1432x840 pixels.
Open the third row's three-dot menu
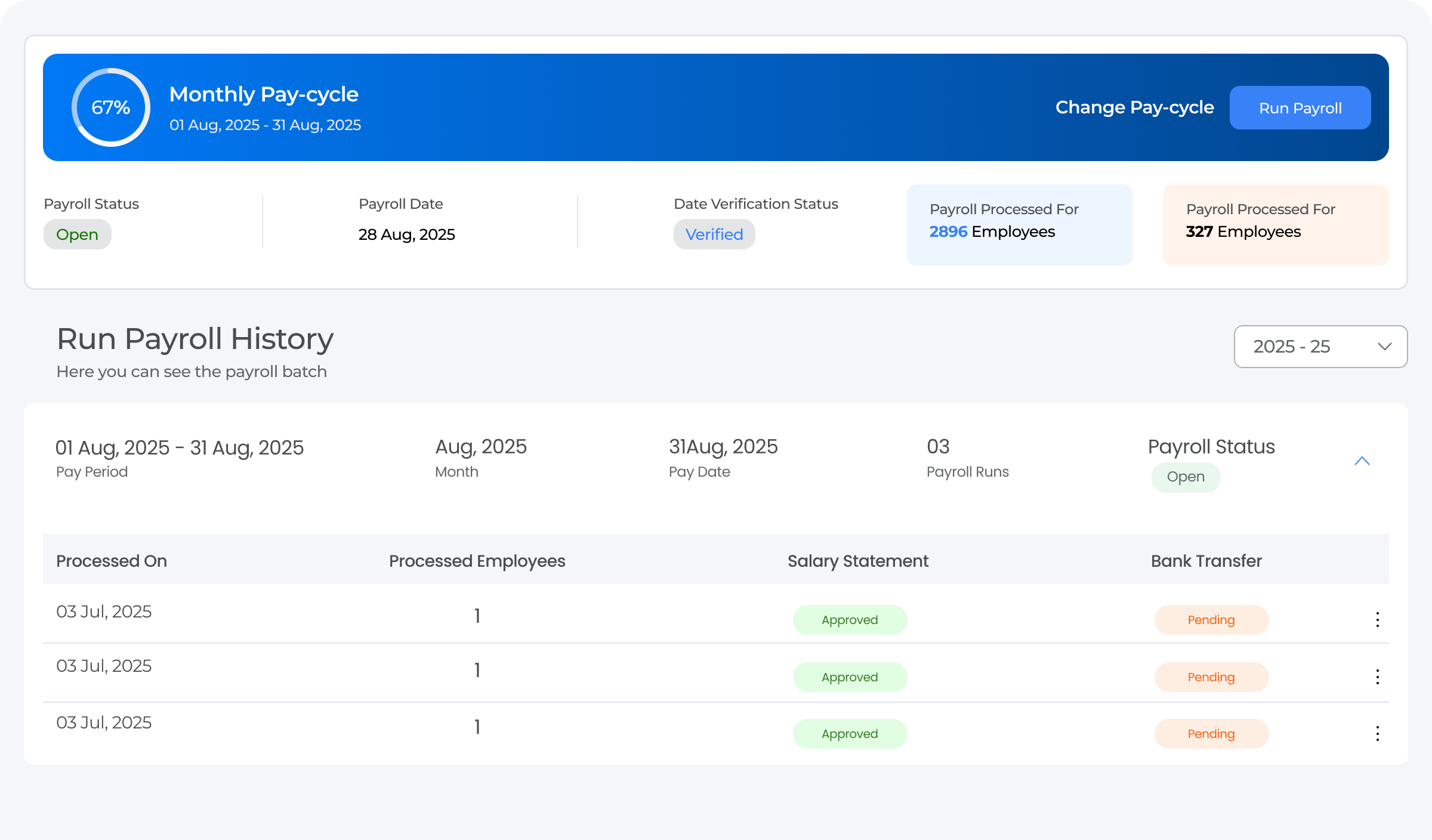pyautogui.click(x=1377, y=733)
